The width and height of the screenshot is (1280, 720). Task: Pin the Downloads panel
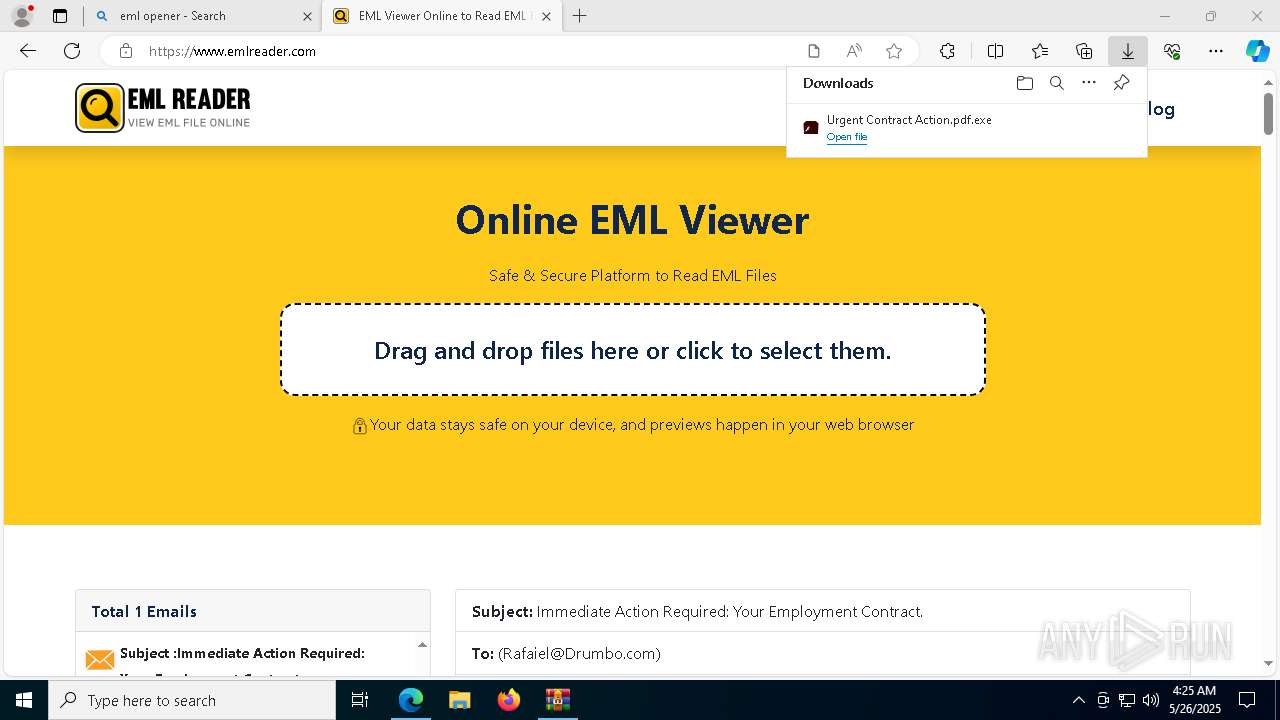coord(1121,83)
